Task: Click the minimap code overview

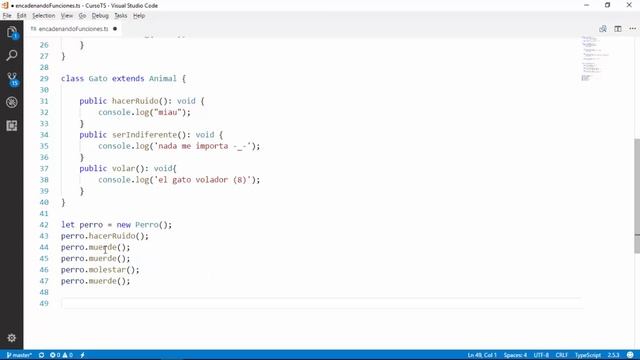Action: pyautogui.click(x=594, y=58)
